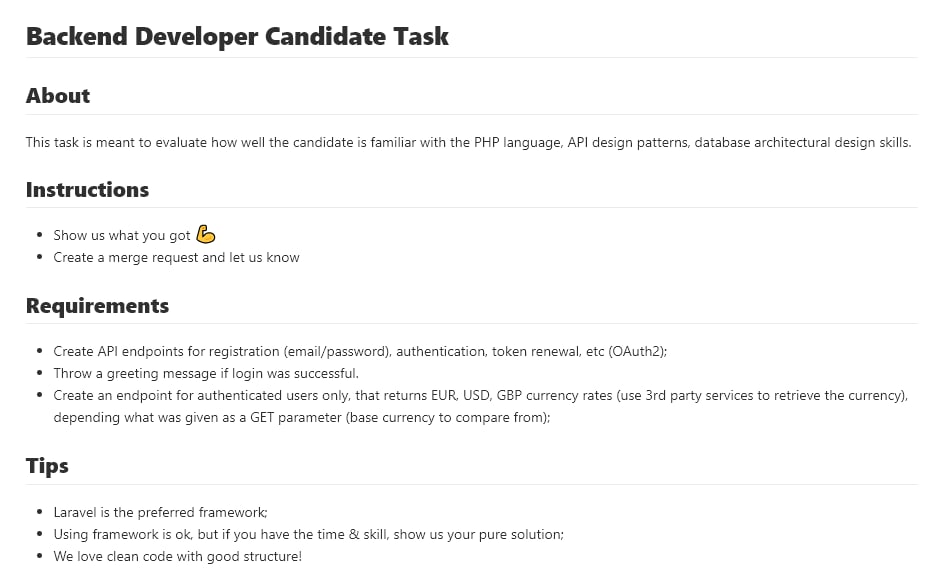Click the API endpoints for registration requirement
Viewport: 937px width, 587px height.
[360, 351]
